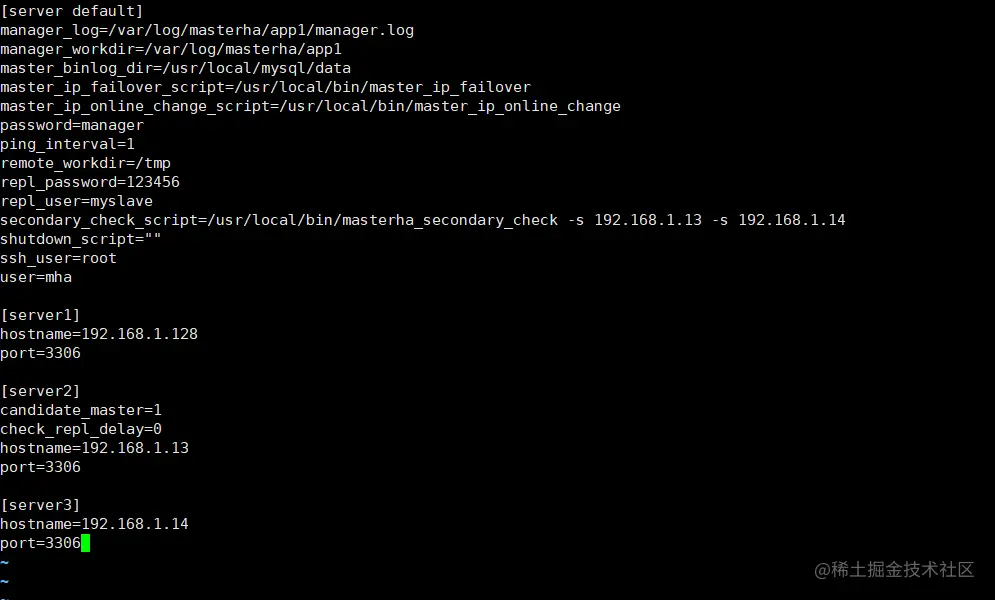The height and width of the screenshot is (600, 995).
Task: Click the [server1] section header
Action: (40, 315)
